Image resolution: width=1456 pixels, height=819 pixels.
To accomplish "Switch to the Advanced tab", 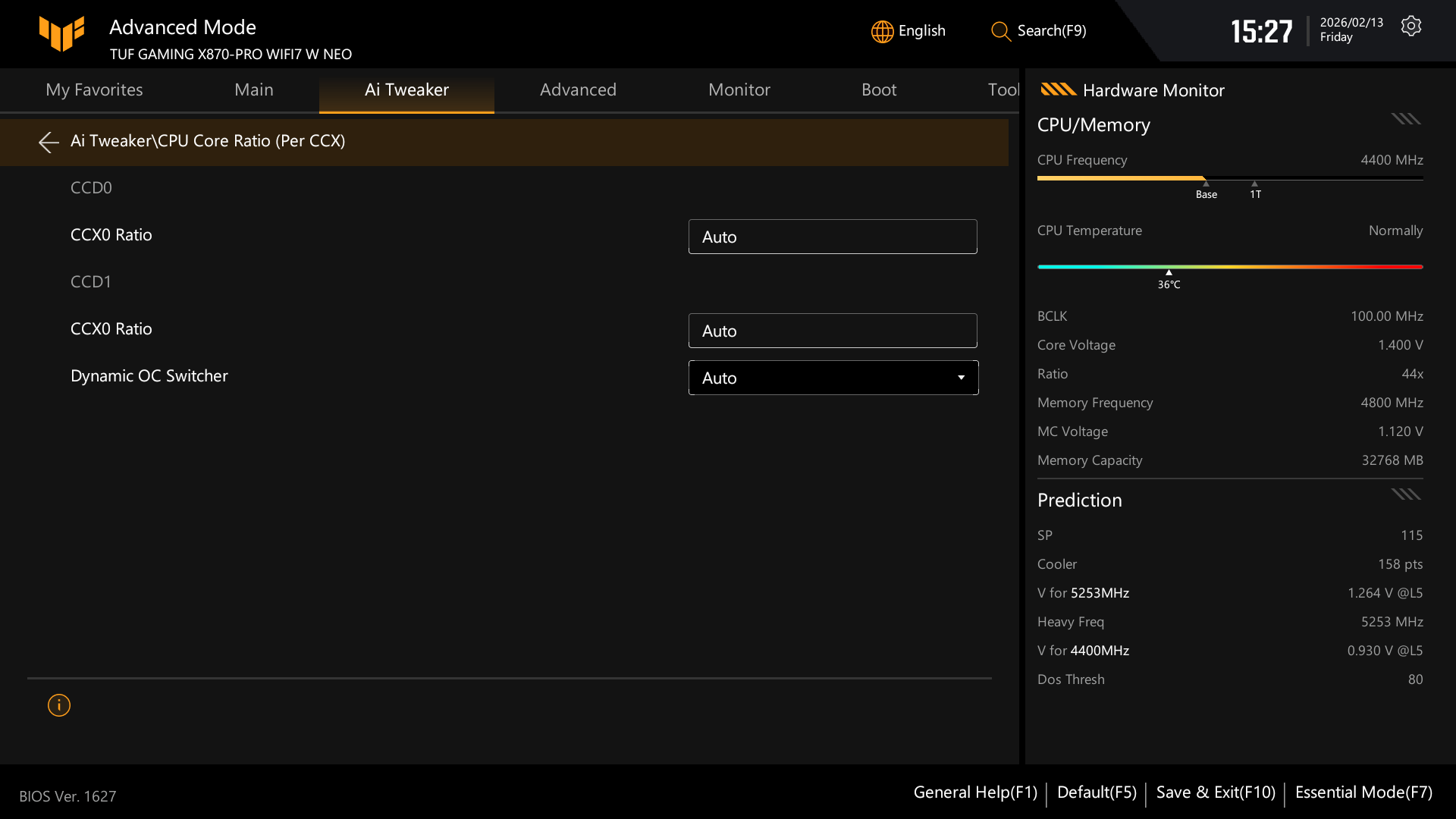I will tap(578, 89).
